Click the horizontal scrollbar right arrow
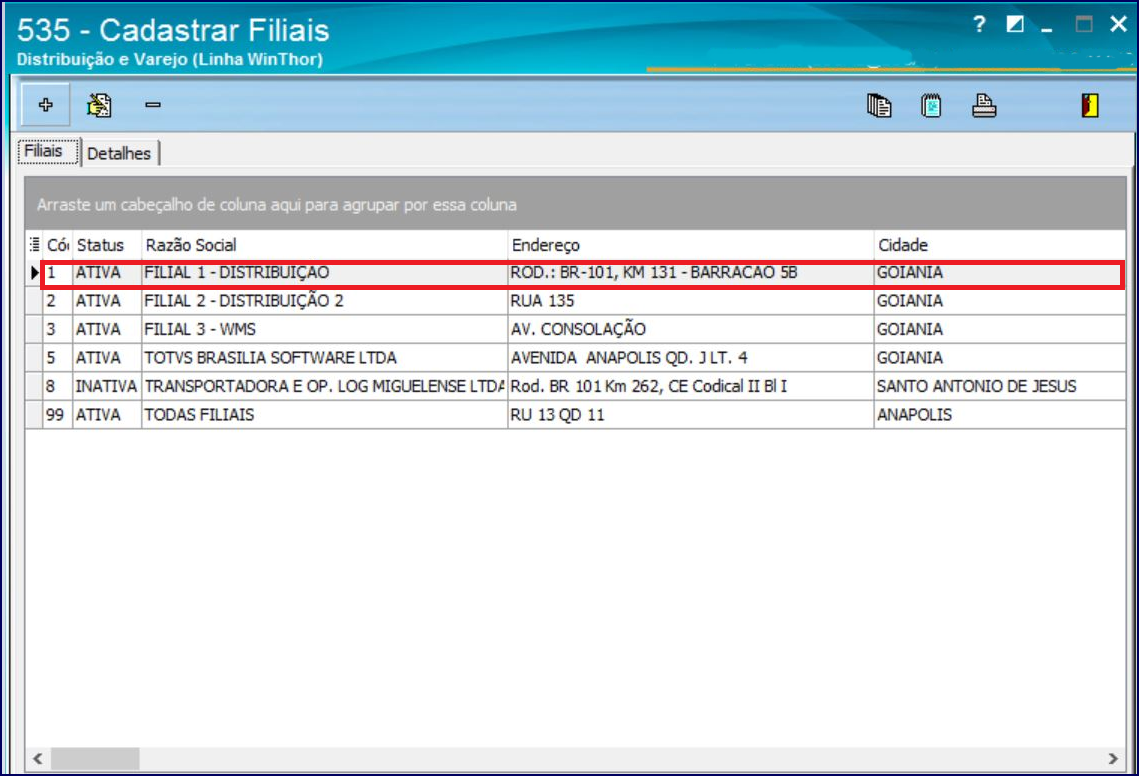 coord(1113,759)
